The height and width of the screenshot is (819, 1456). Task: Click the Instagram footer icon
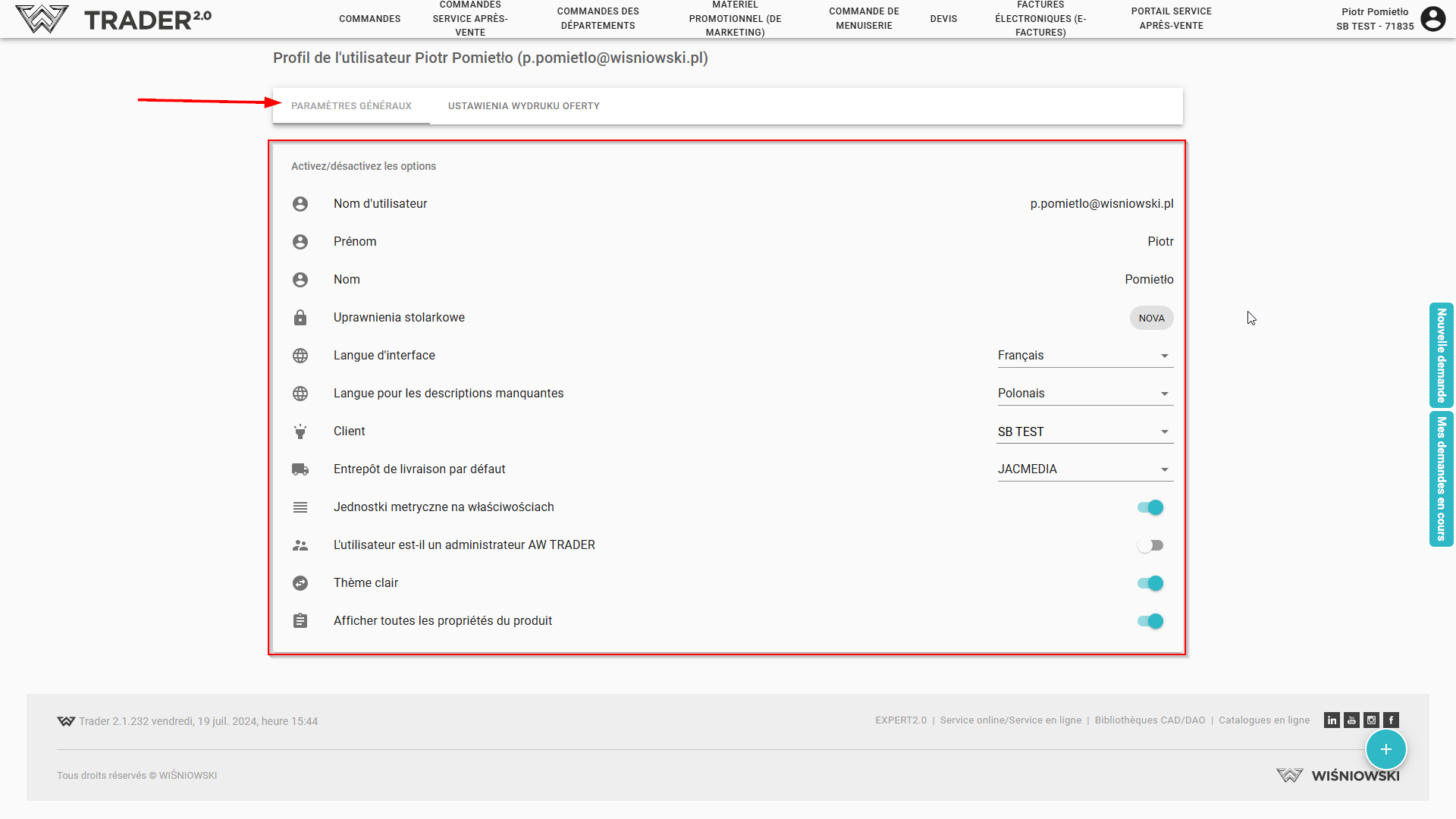click(1371, 720)
